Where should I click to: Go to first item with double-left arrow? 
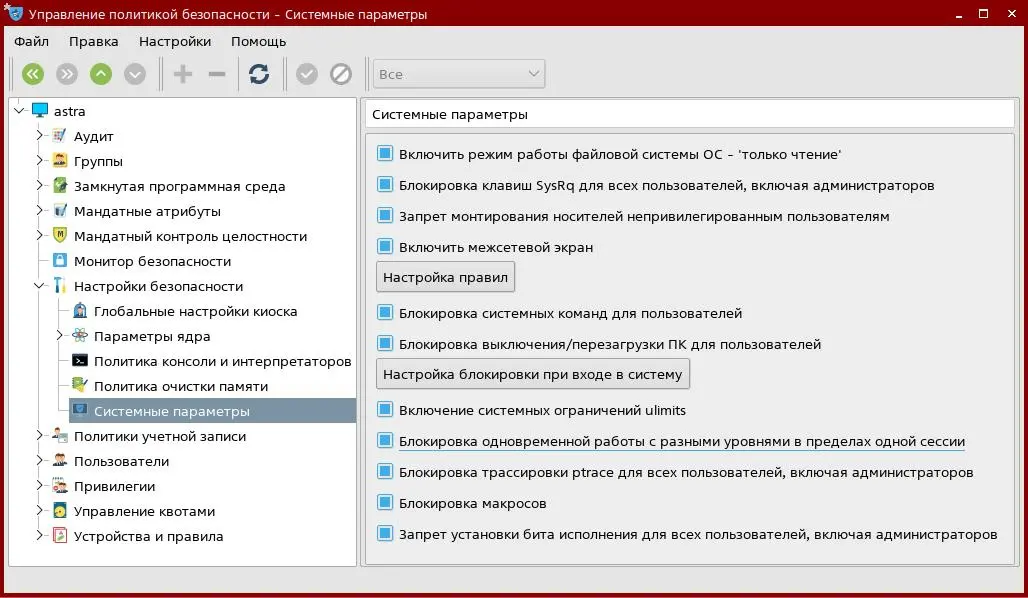(33, 74)
